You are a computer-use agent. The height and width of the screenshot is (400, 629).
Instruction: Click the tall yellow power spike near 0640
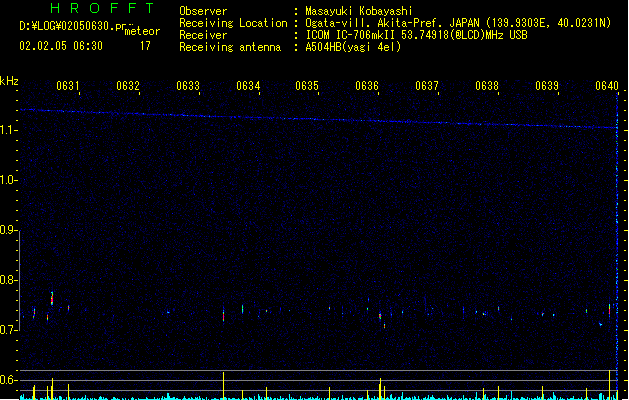pos(610,384)
